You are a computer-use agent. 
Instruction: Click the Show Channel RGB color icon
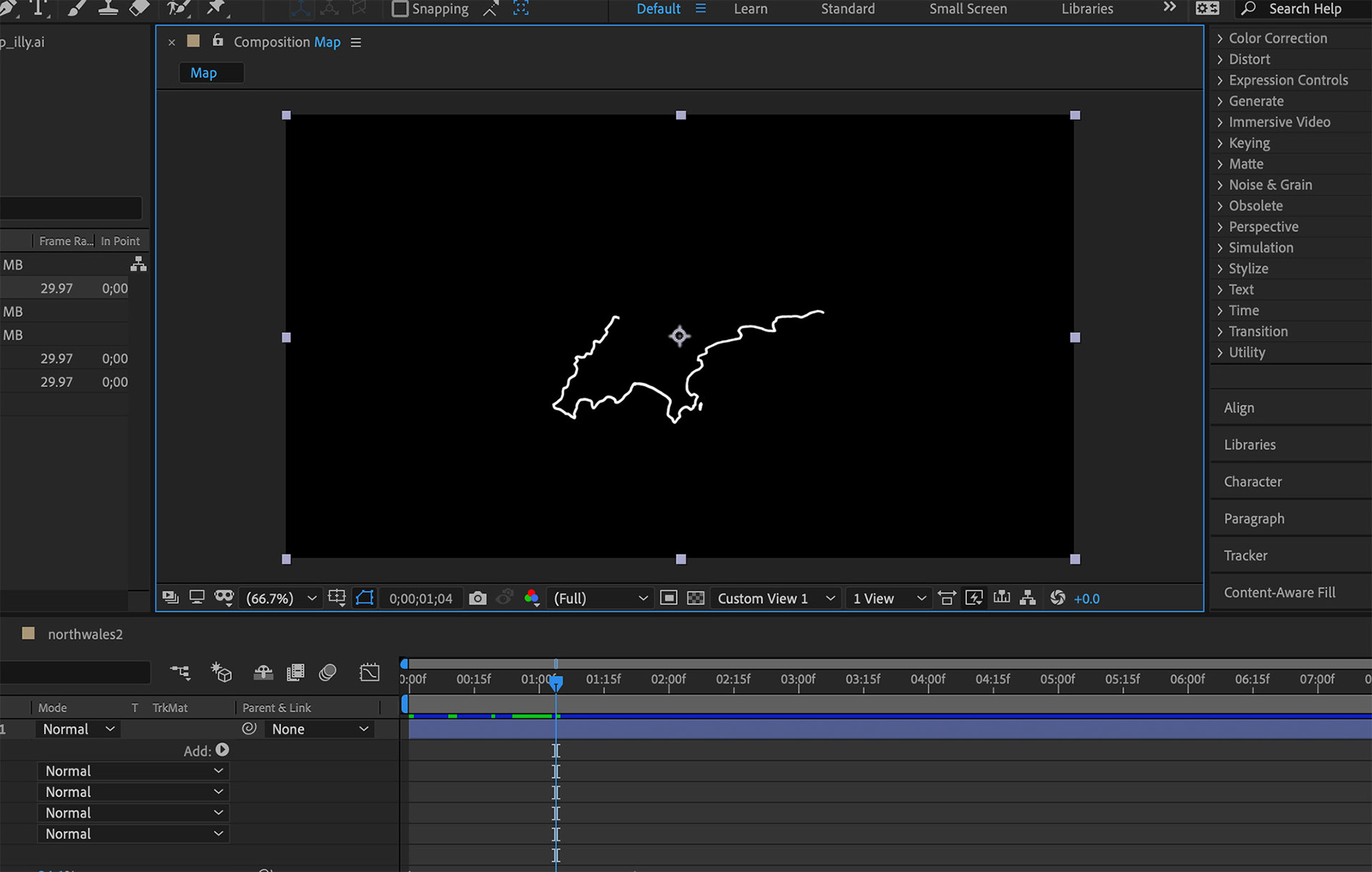531,598
